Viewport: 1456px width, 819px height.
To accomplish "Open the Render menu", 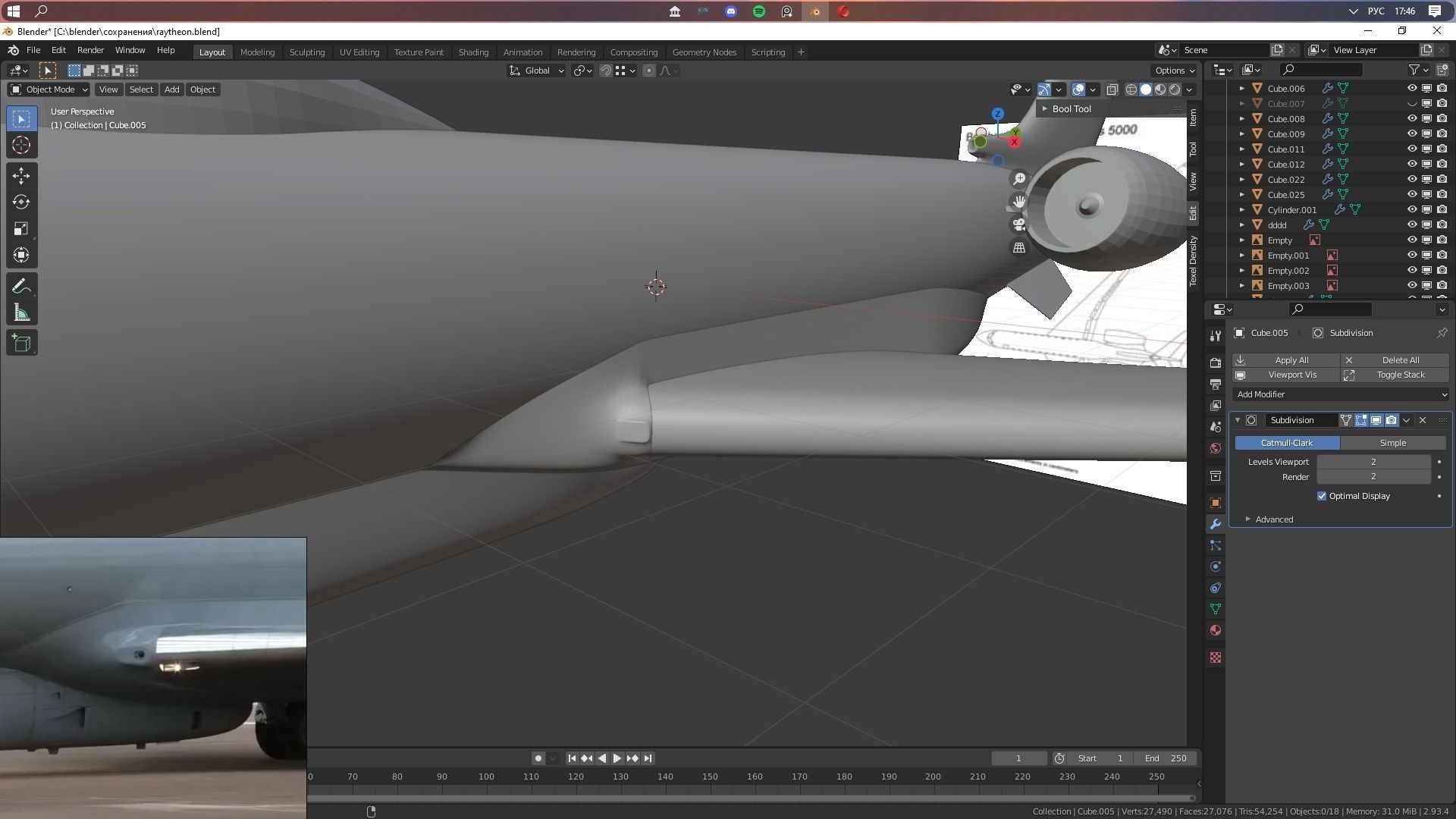I will [x=90, y=50].
